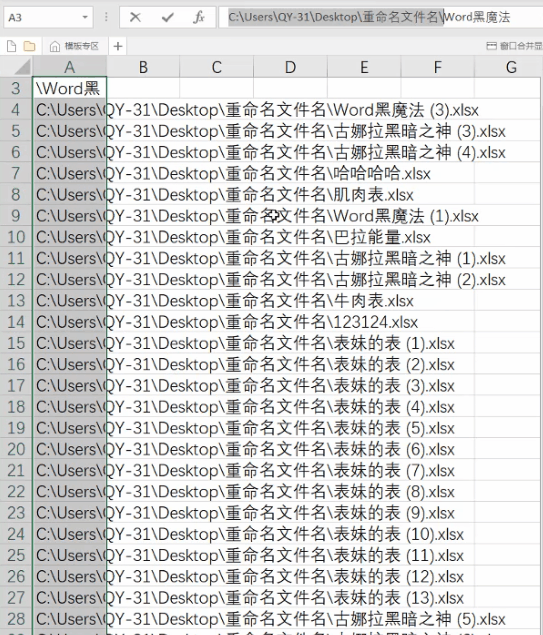Select cell with 巴拉能量.xlsx path
The width and height of the screenshot is (543, 635).
pos(70,237)
